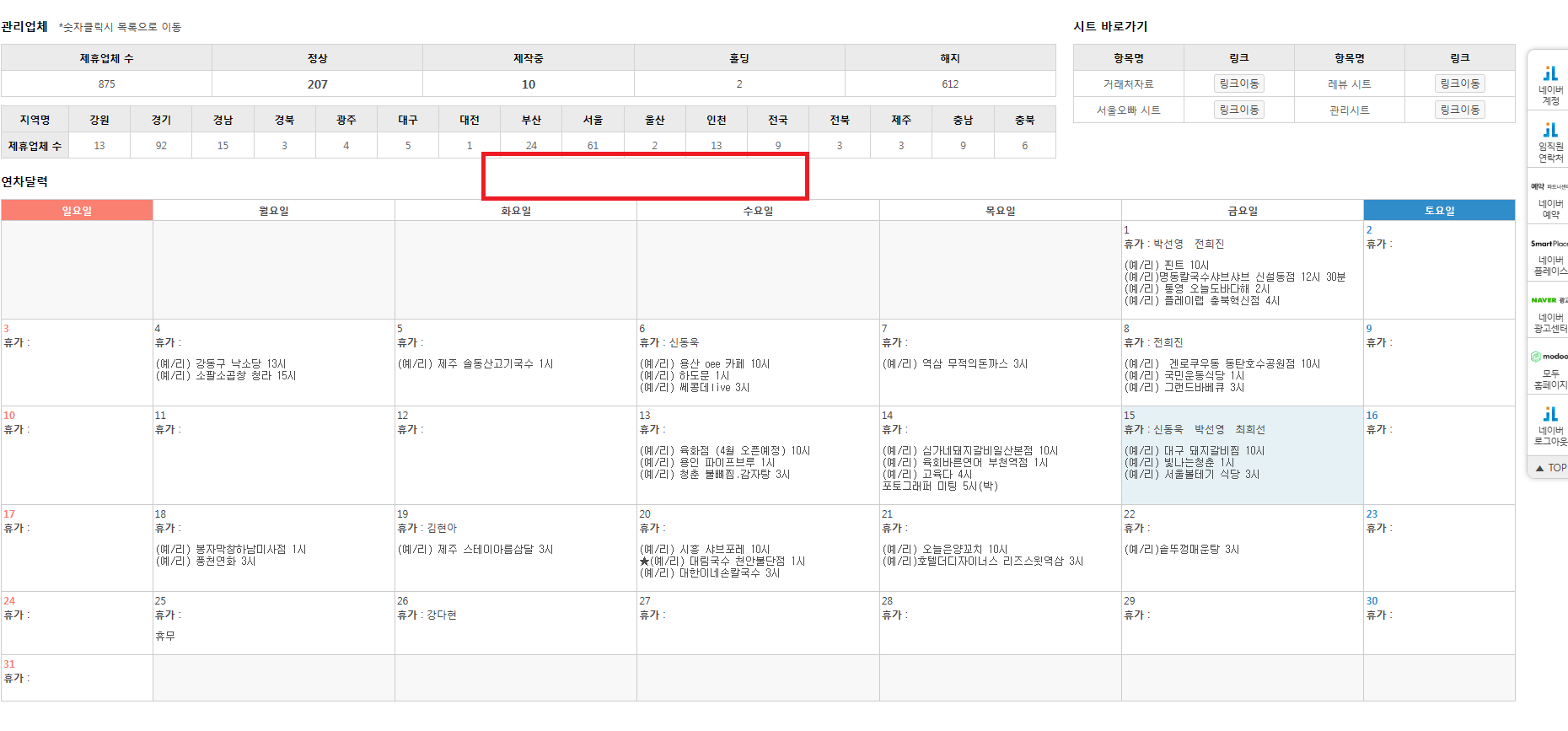
Task: Open the modoo 모두 홈페이지 icon
Action: [1549, 369]
